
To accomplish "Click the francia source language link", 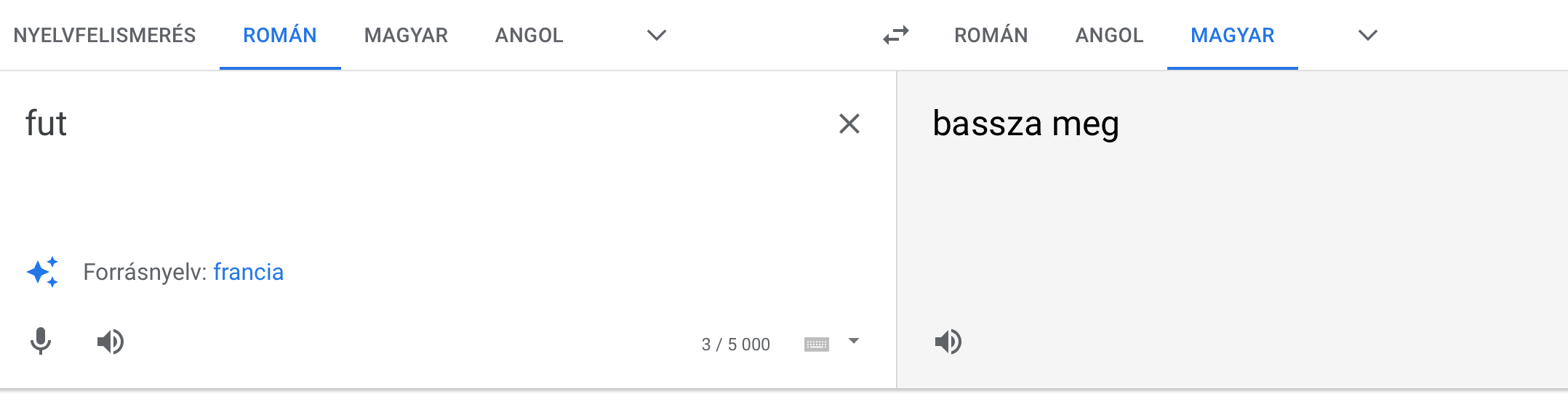I will click(248, 272).
